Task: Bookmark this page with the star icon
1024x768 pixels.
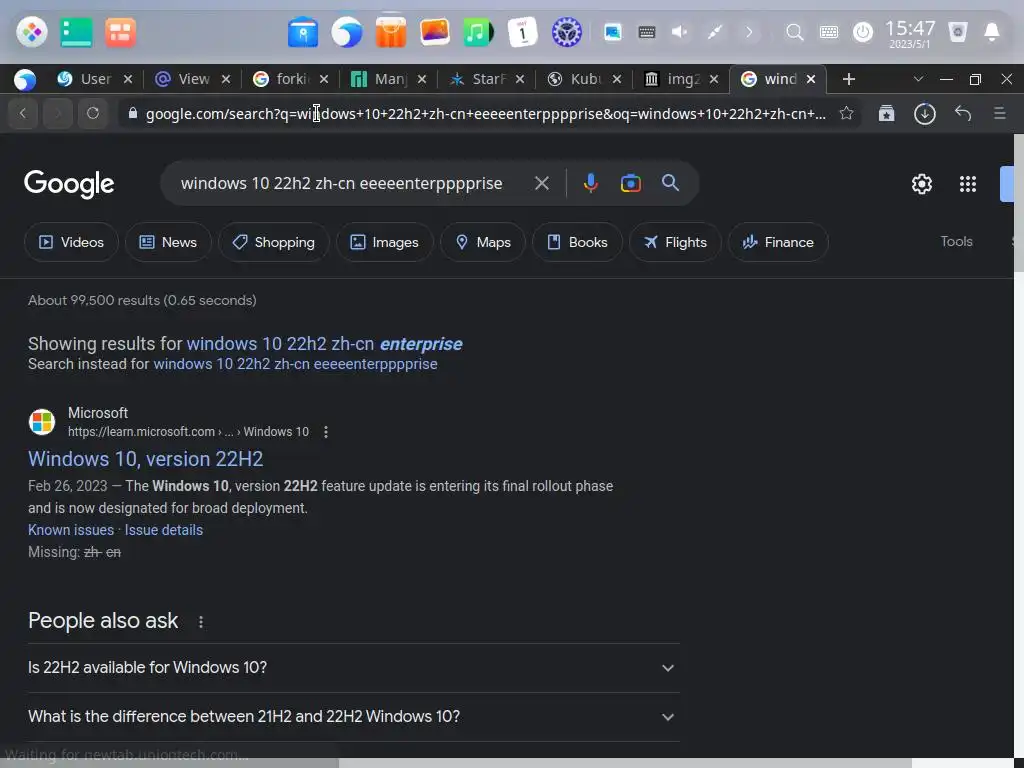Action: coord(846,113)
